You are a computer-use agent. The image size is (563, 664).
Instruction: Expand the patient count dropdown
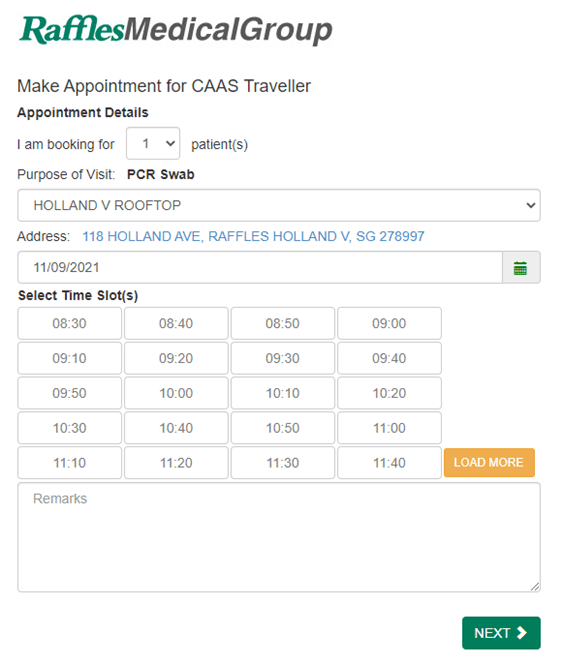(153, 144)
